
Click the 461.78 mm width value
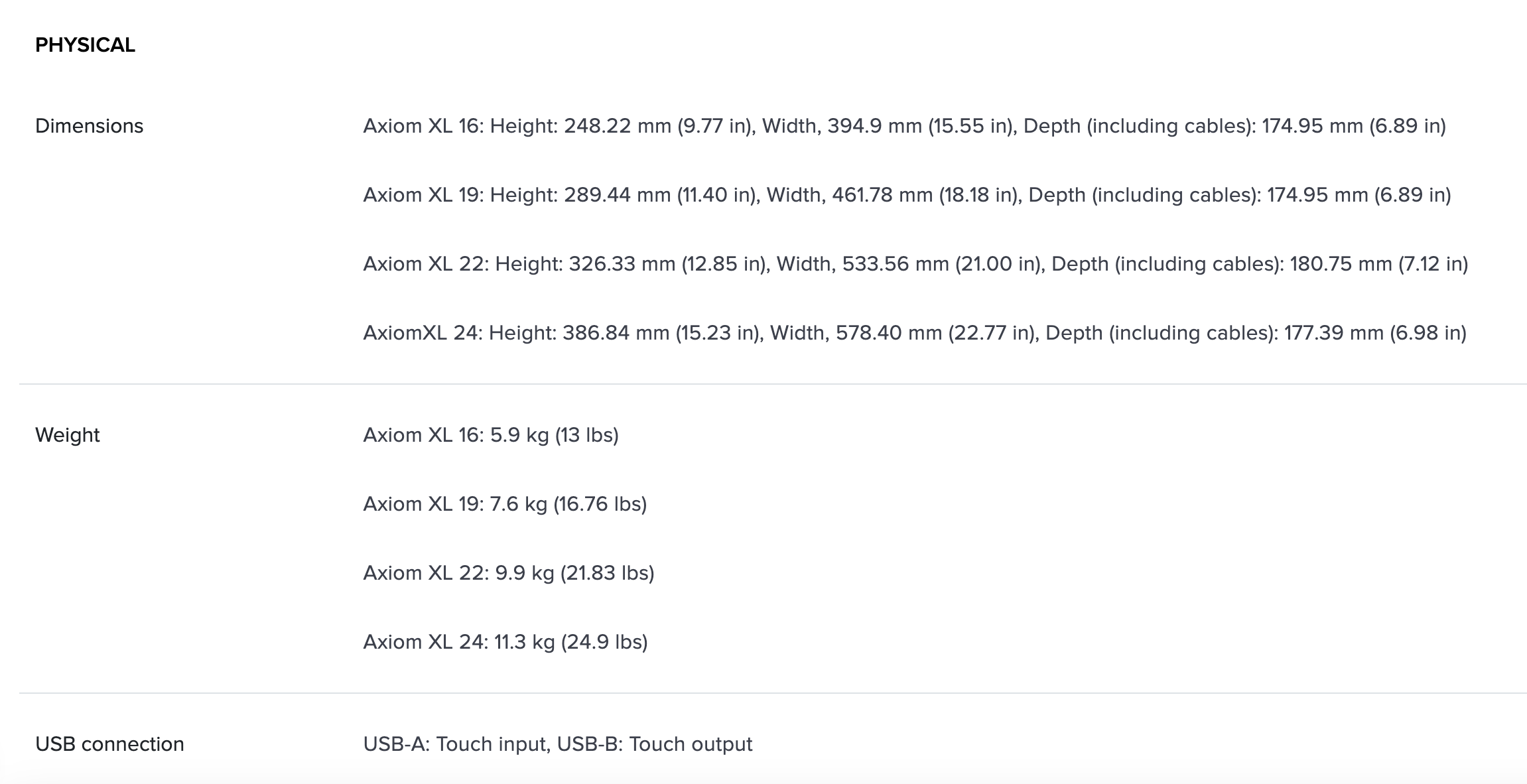pyautogui.click(x=882, y=195)
